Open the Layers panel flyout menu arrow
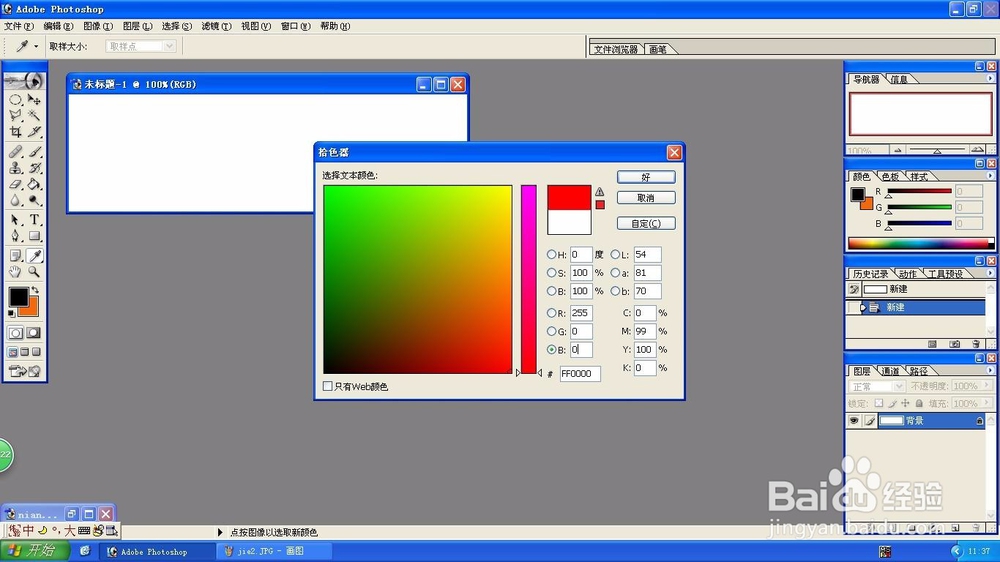 pos(990,370)
